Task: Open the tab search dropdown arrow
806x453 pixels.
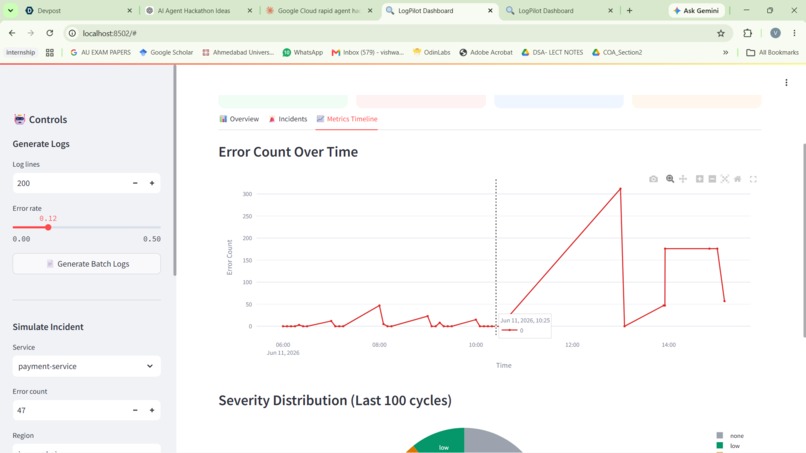Action: pos(10,10)
